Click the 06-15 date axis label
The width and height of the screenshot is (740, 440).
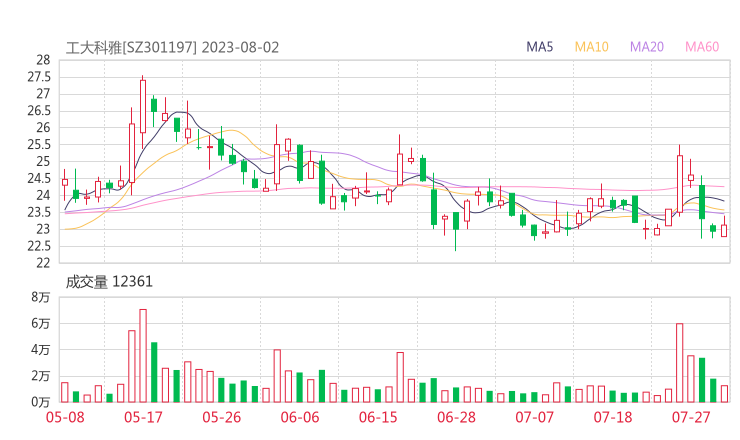pyautogui.click(x=378, y=417)
